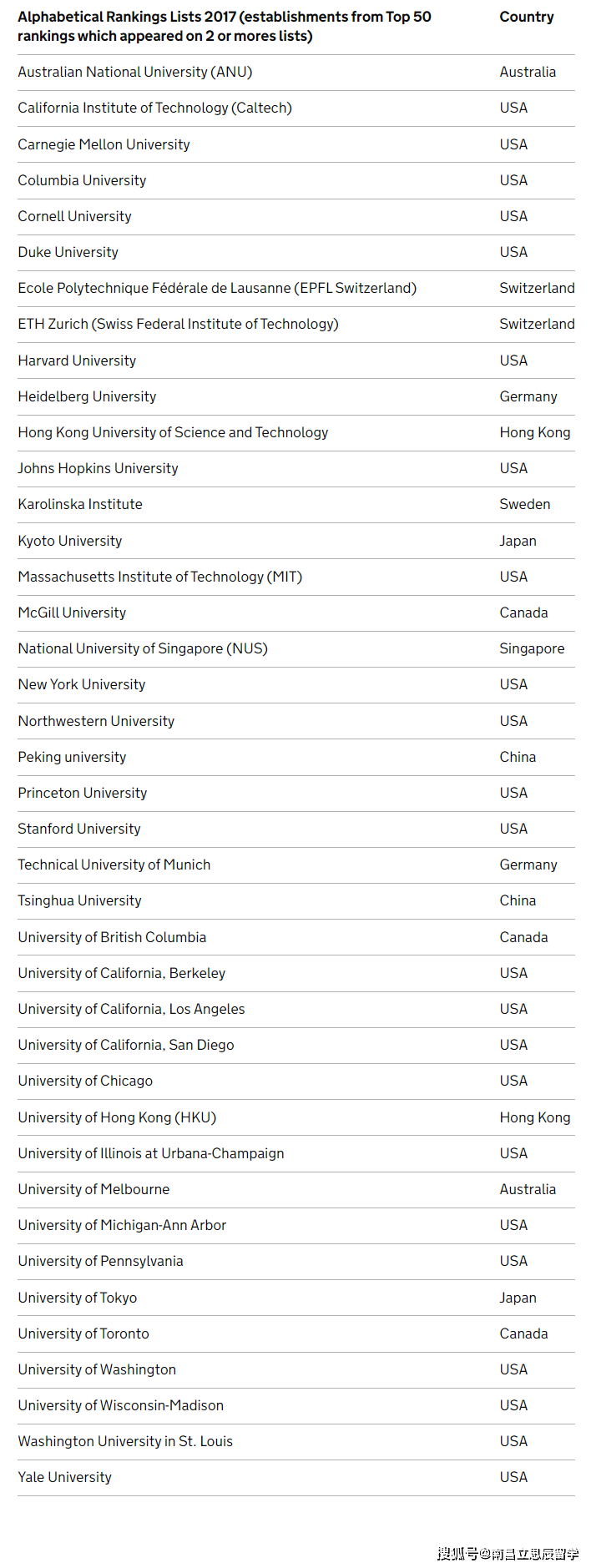Click Hong Kong University of Science and Technology
Viewport: 591px width, 1568px height.
[x=173, y=433]
